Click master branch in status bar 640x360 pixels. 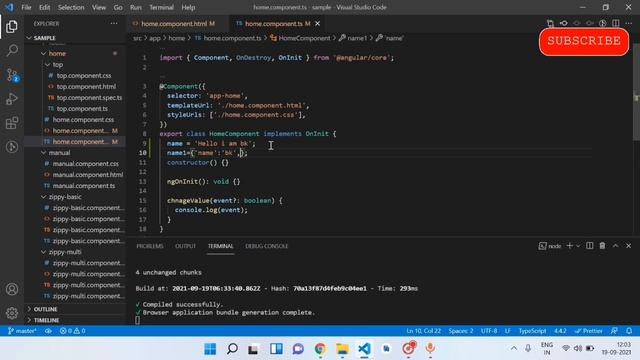(22, 331)
